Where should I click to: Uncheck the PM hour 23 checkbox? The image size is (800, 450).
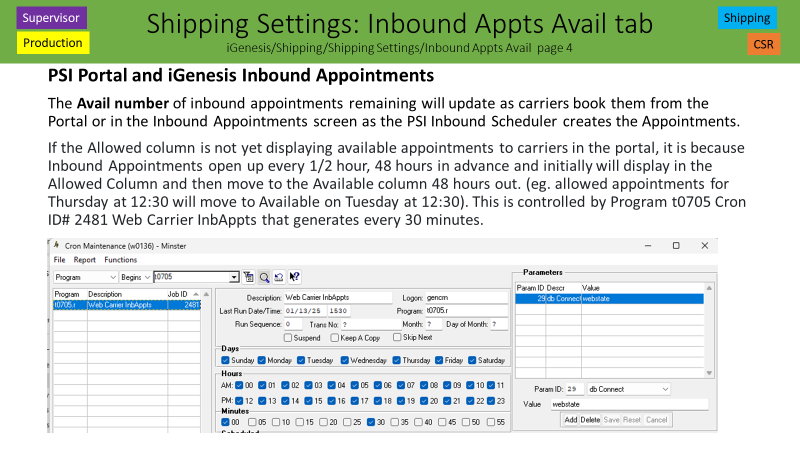(491, 401)
